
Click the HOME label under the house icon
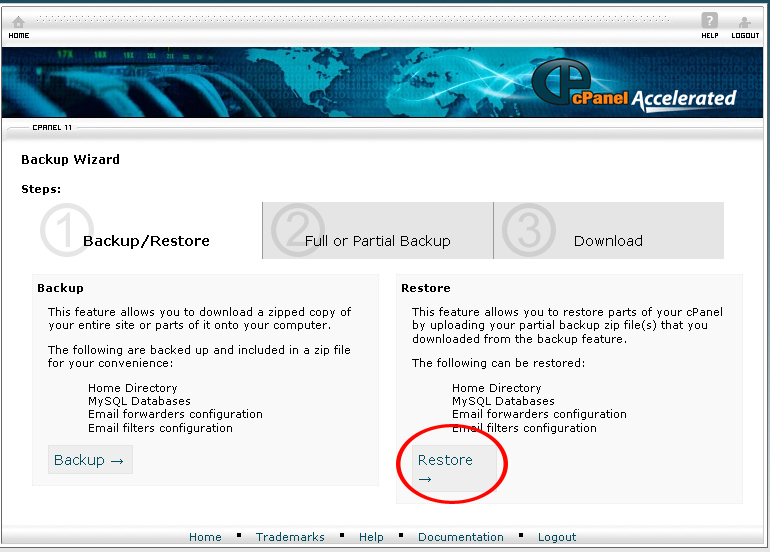tap(19, 35)
